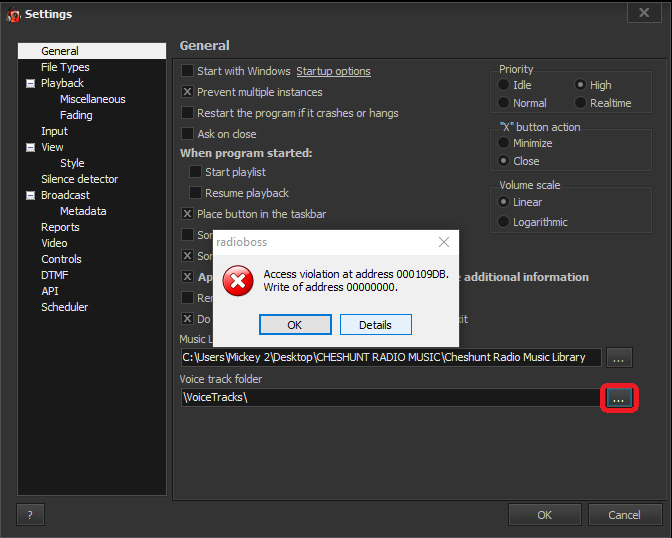Show error Details in the dialog
The height and width of the screenshot is (538, 672).
[x=375, y=325]
